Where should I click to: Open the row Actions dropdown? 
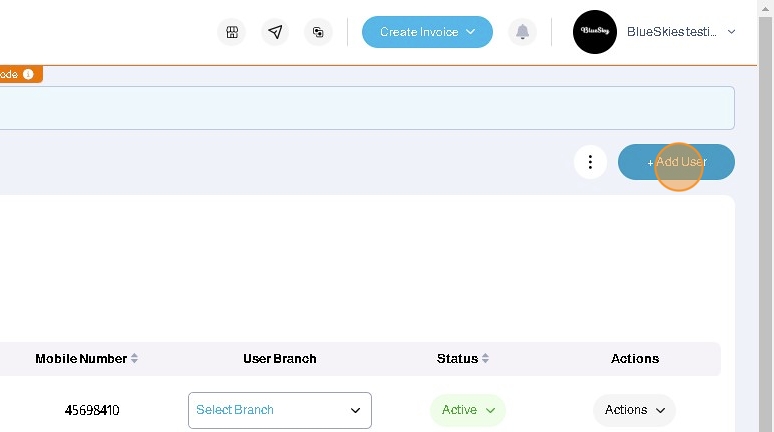tap(634, 410)
